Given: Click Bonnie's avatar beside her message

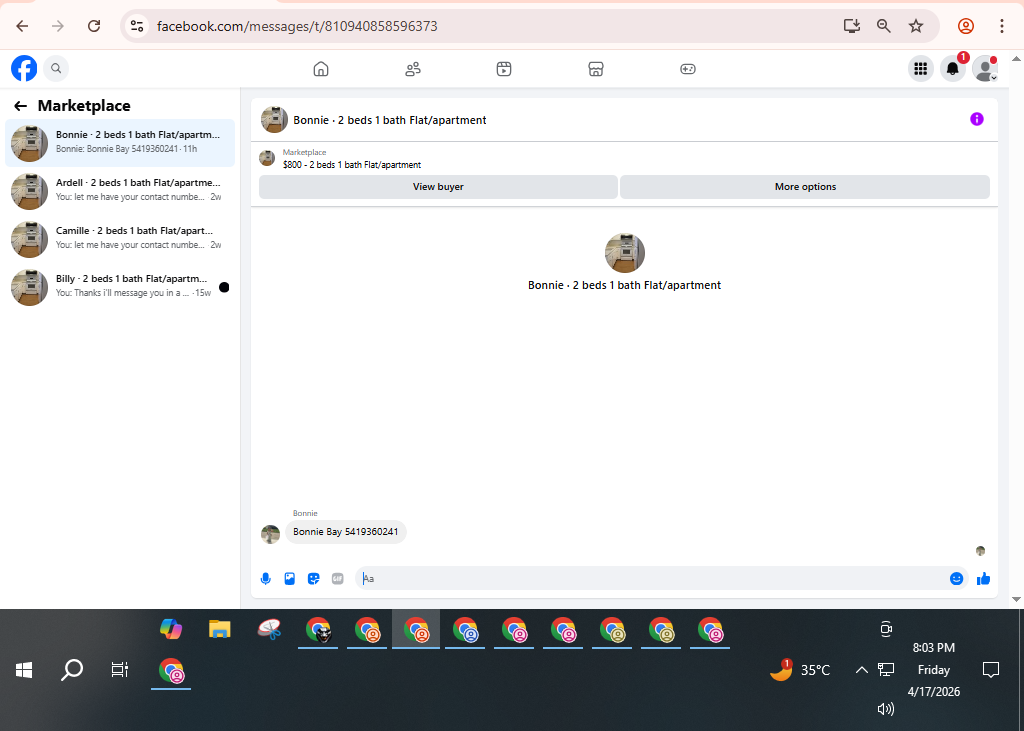Looking at the screenshot, I should [x=270, y=534].
